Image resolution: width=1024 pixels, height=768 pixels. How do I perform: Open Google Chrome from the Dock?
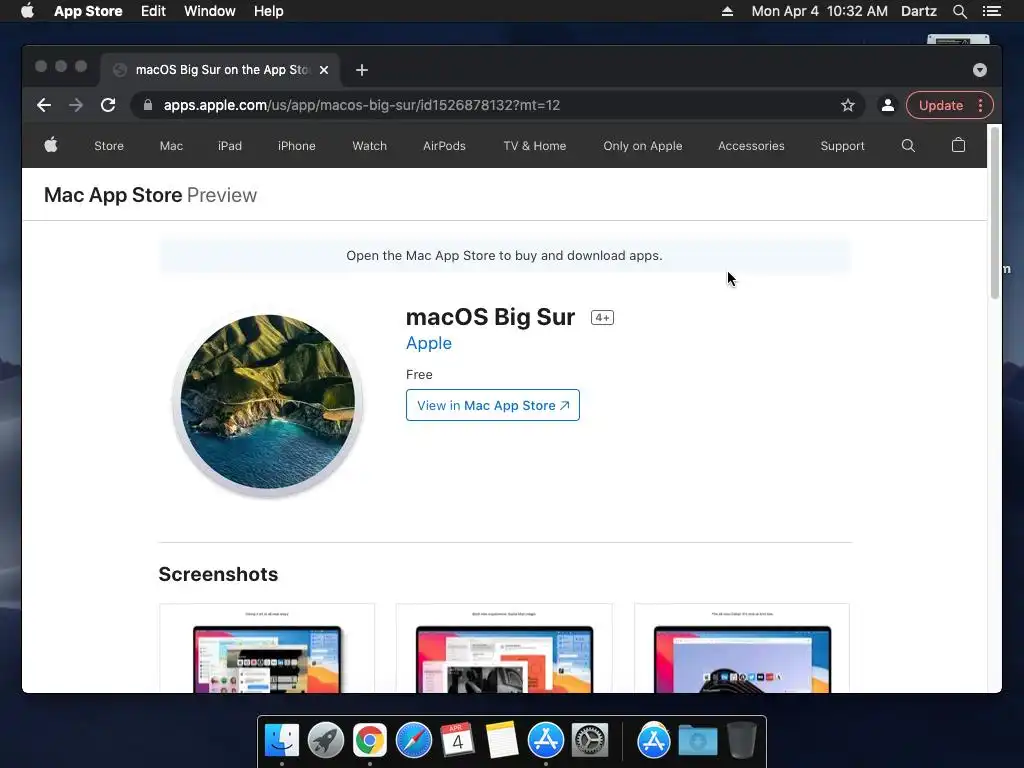pos(370,741)
